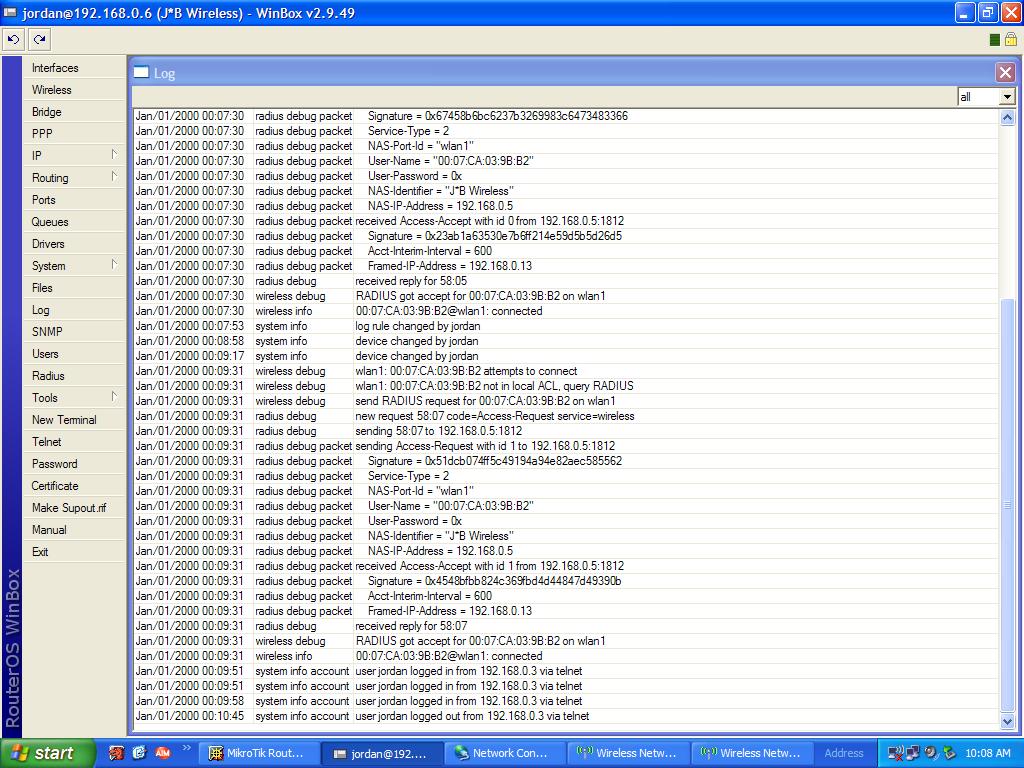Open the Files menu
This screenshot has height=768, width=1024.
[x=74, y=288]
